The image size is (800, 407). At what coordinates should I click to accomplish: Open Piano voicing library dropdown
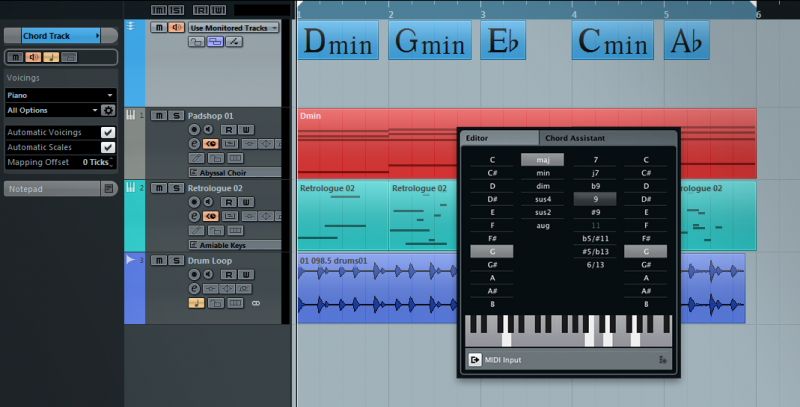60,95
